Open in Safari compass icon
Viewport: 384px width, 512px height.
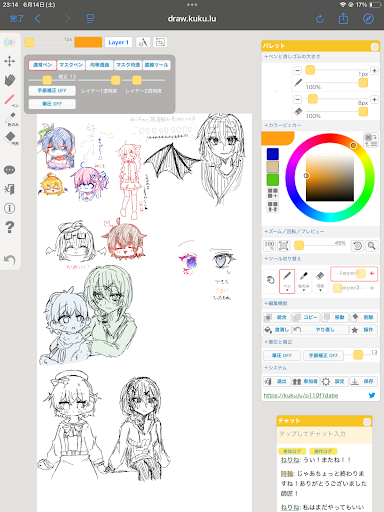(368, 19)
